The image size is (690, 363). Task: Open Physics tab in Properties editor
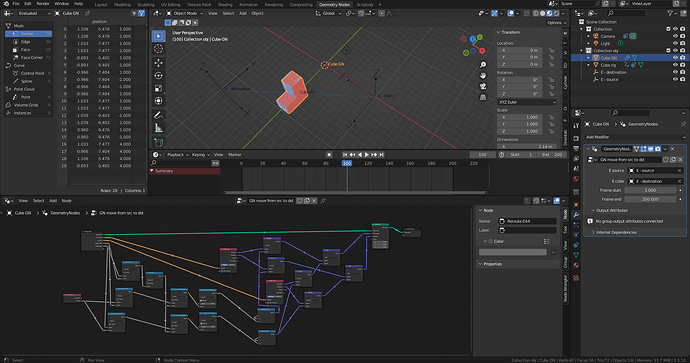576,235
